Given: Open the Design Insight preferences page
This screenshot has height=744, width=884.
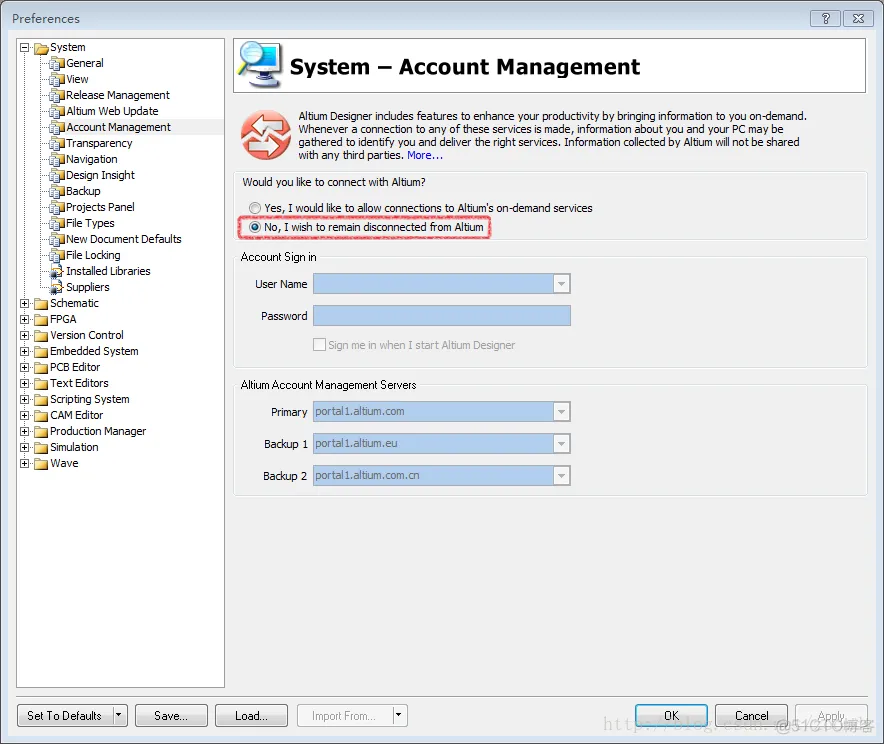Looking at the screenshot, I should (x=100, y=175).
